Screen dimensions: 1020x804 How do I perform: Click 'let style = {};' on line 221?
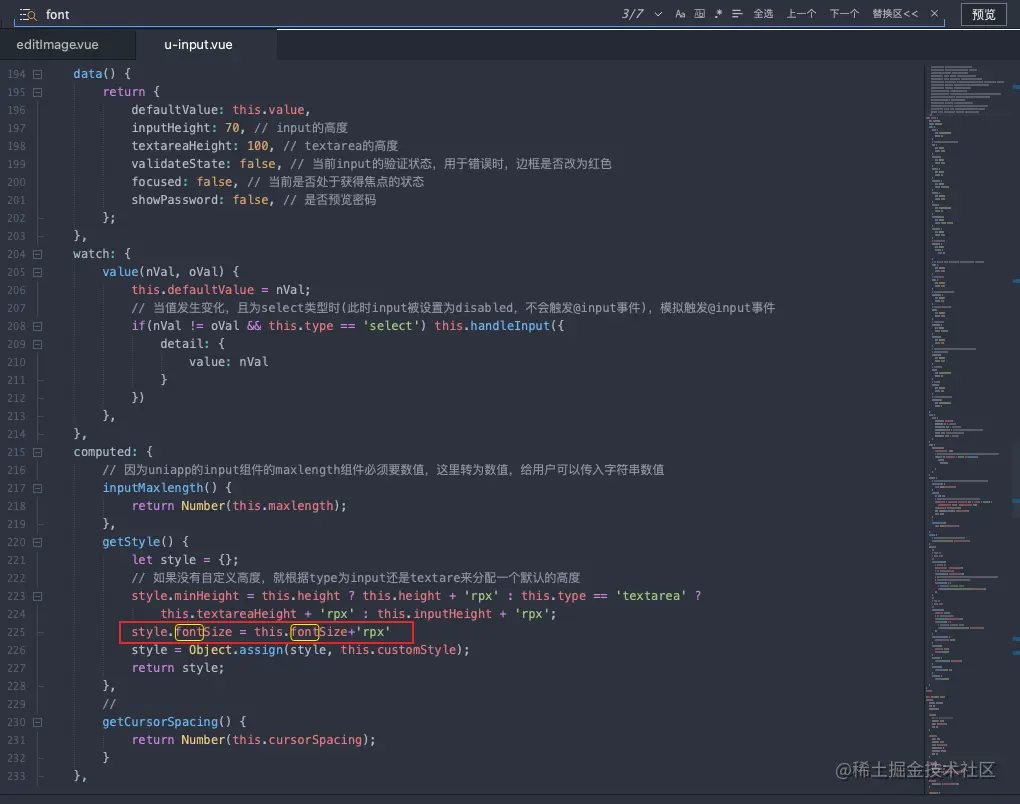coord(185,560)
